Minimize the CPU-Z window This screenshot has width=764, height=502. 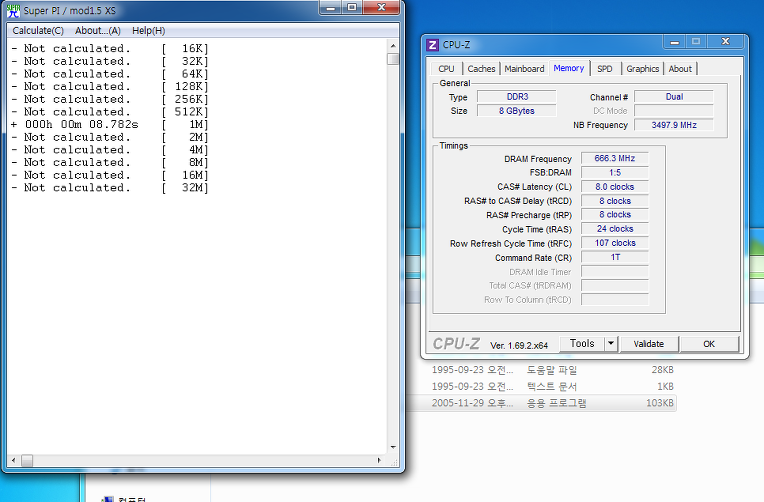tap(674, 42)
